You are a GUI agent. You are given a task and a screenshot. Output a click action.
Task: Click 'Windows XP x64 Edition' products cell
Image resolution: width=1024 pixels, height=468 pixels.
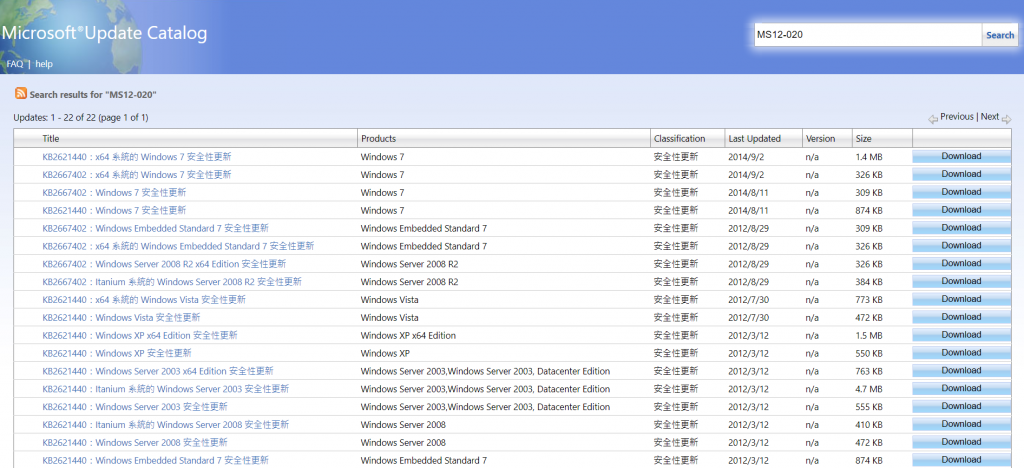(x=408, y=335)
